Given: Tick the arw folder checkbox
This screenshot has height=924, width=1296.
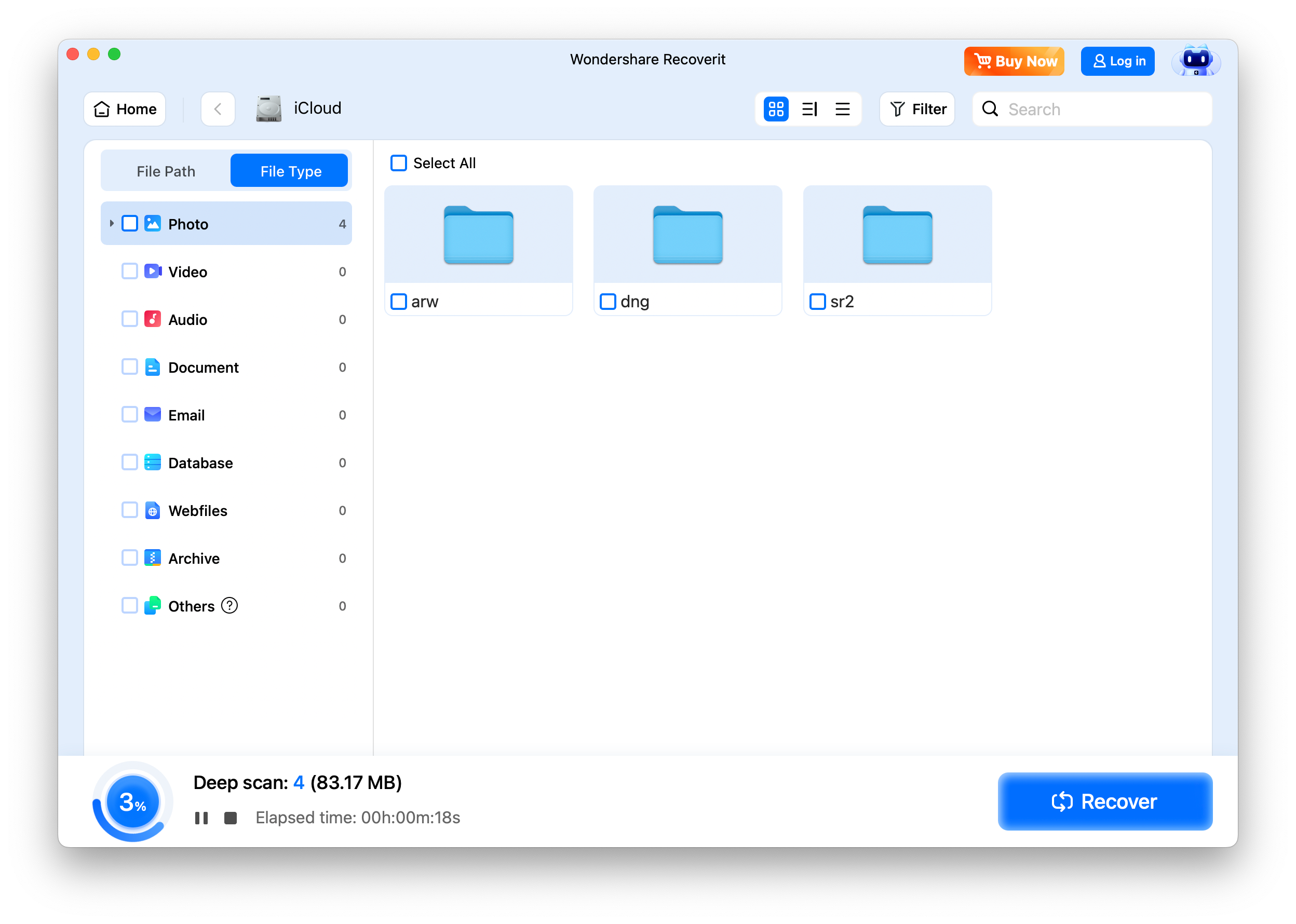Looking at the screenshot, I should tap(399, 302).
